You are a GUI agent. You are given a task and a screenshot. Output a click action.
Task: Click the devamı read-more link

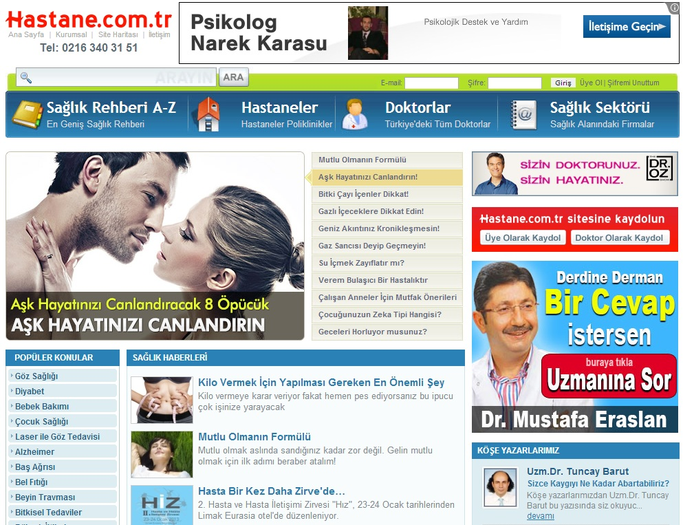coord(540,516)
